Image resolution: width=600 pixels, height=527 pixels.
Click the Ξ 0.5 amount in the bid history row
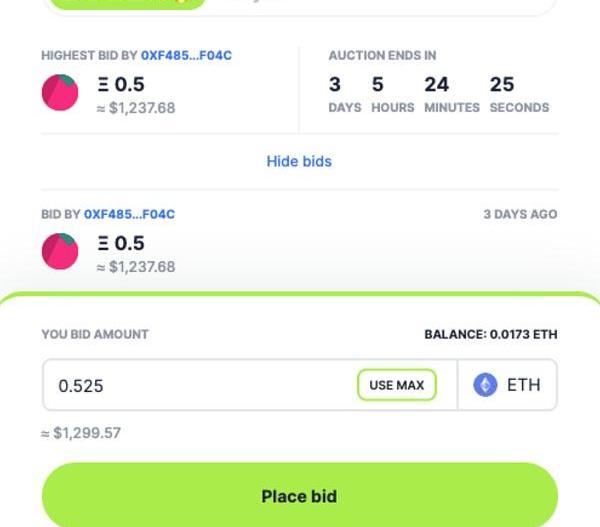coord(121,243)
